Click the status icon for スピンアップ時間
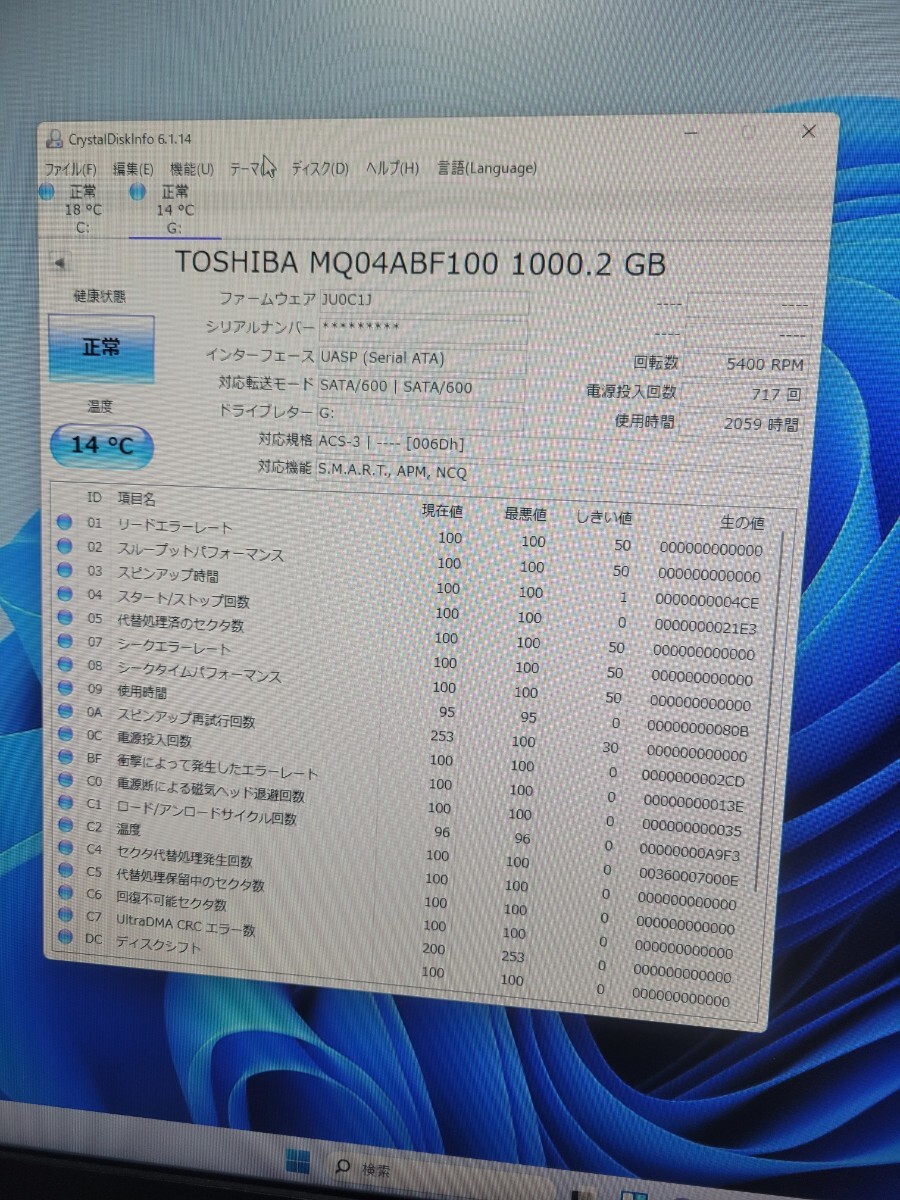Viewport: 900px width, 1200px height. click(66, 570)
